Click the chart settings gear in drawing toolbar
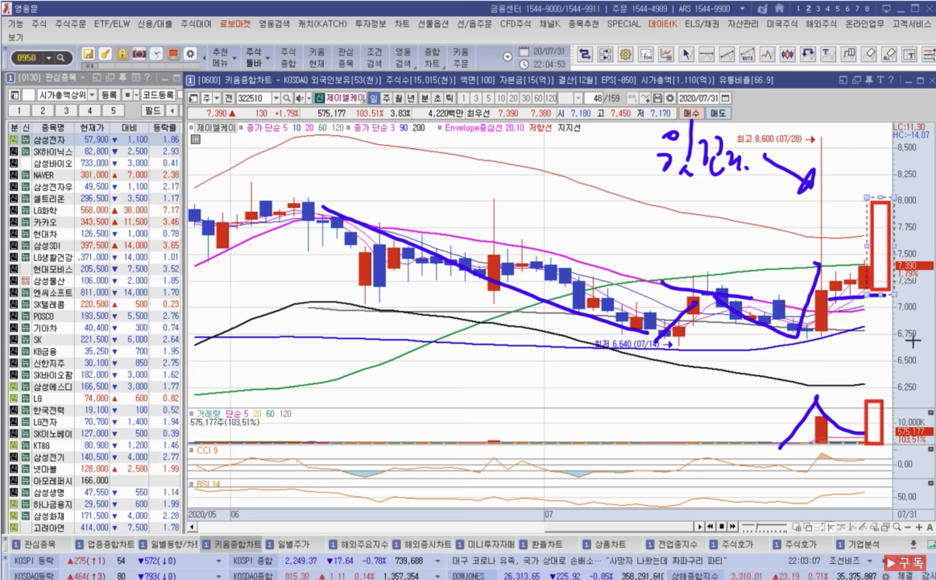The image size is (936, 580). tap(625, 55)
